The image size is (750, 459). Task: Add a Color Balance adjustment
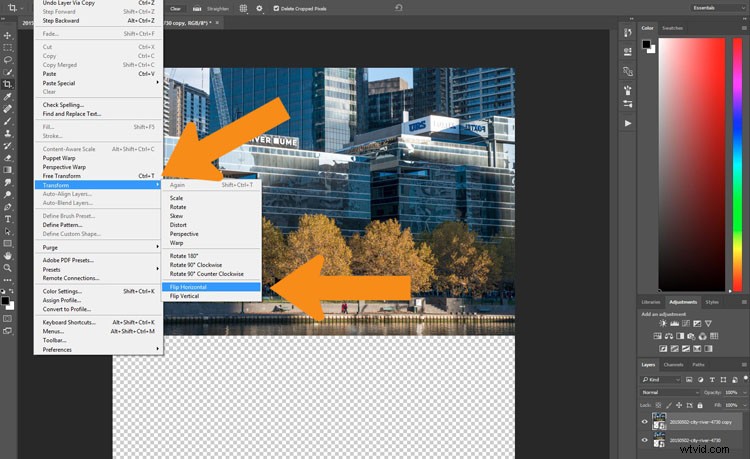pos(669,336)
